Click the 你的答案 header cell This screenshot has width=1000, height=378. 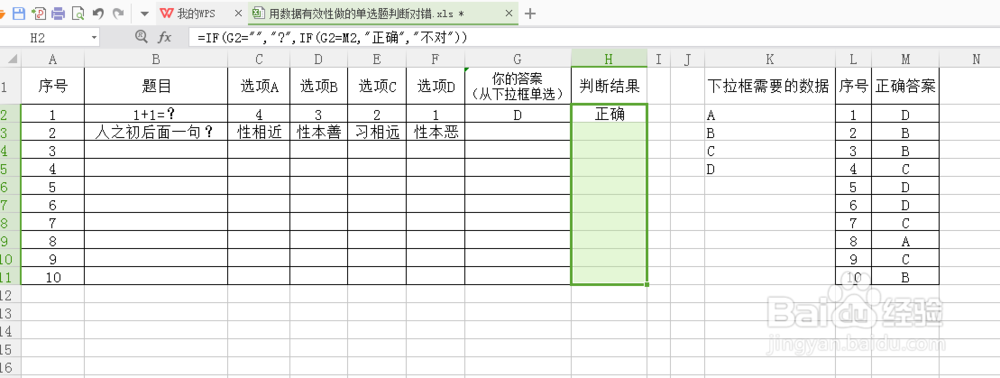pyautogui.click(x=518, y=86)
